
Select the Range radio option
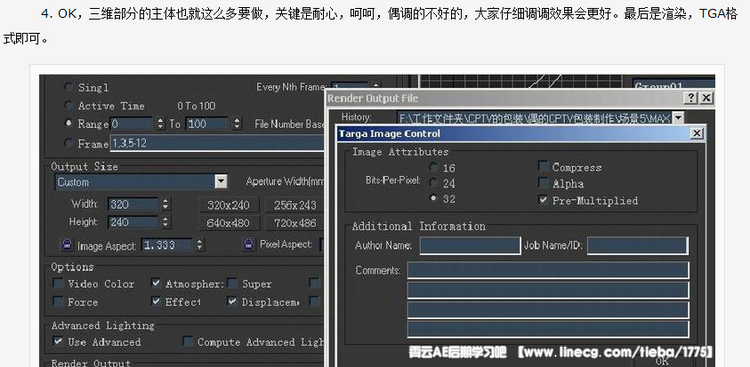click(x=68, y=123)
